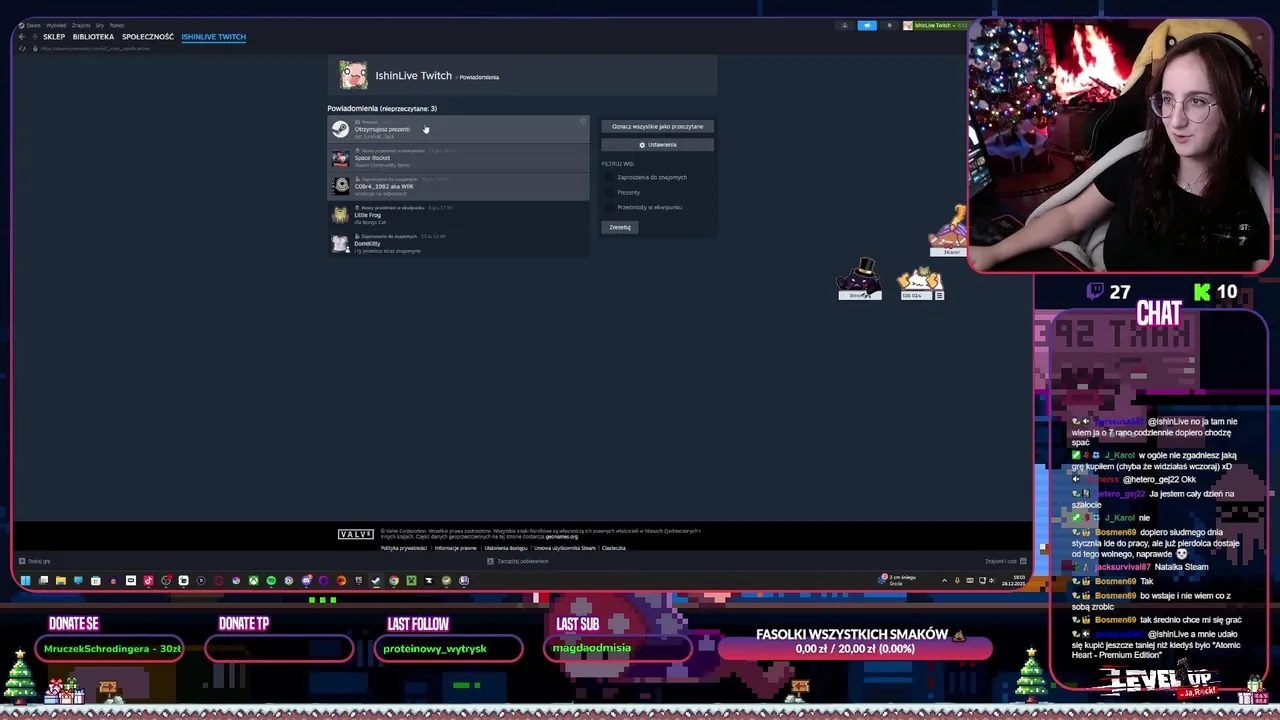Open File Explorer from taskbar
Viewport: 1280px width, 720px height.
pos(60,580)
